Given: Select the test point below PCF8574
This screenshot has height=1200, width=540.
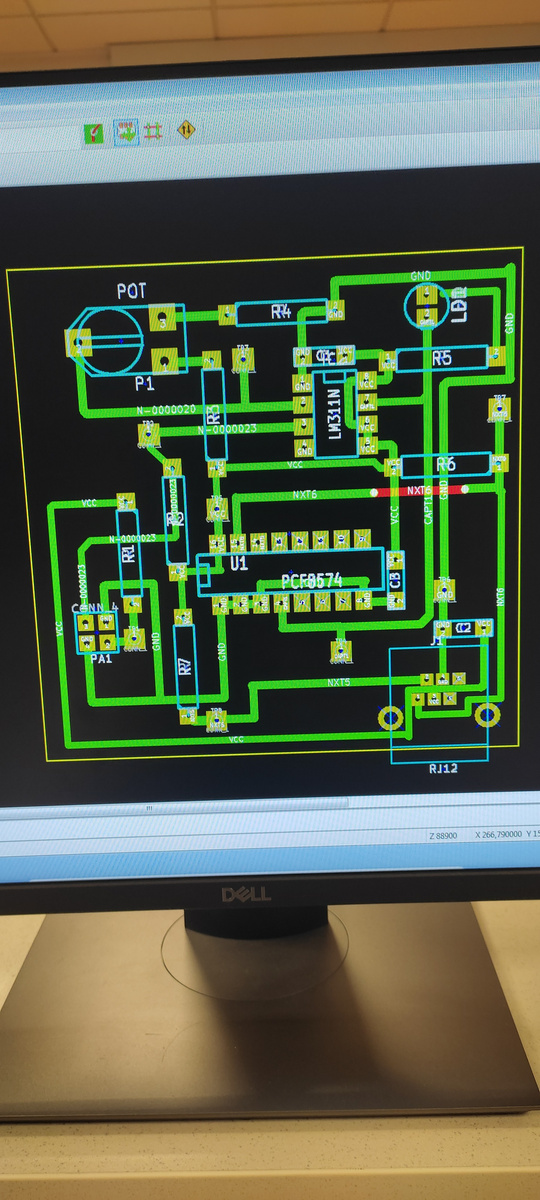Looking at the screenshot, I should 340,652.
